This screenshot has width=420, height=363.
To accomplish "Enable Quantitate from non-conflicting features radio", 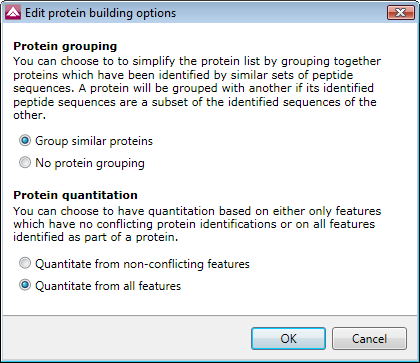I will click(x=25, y=264).
